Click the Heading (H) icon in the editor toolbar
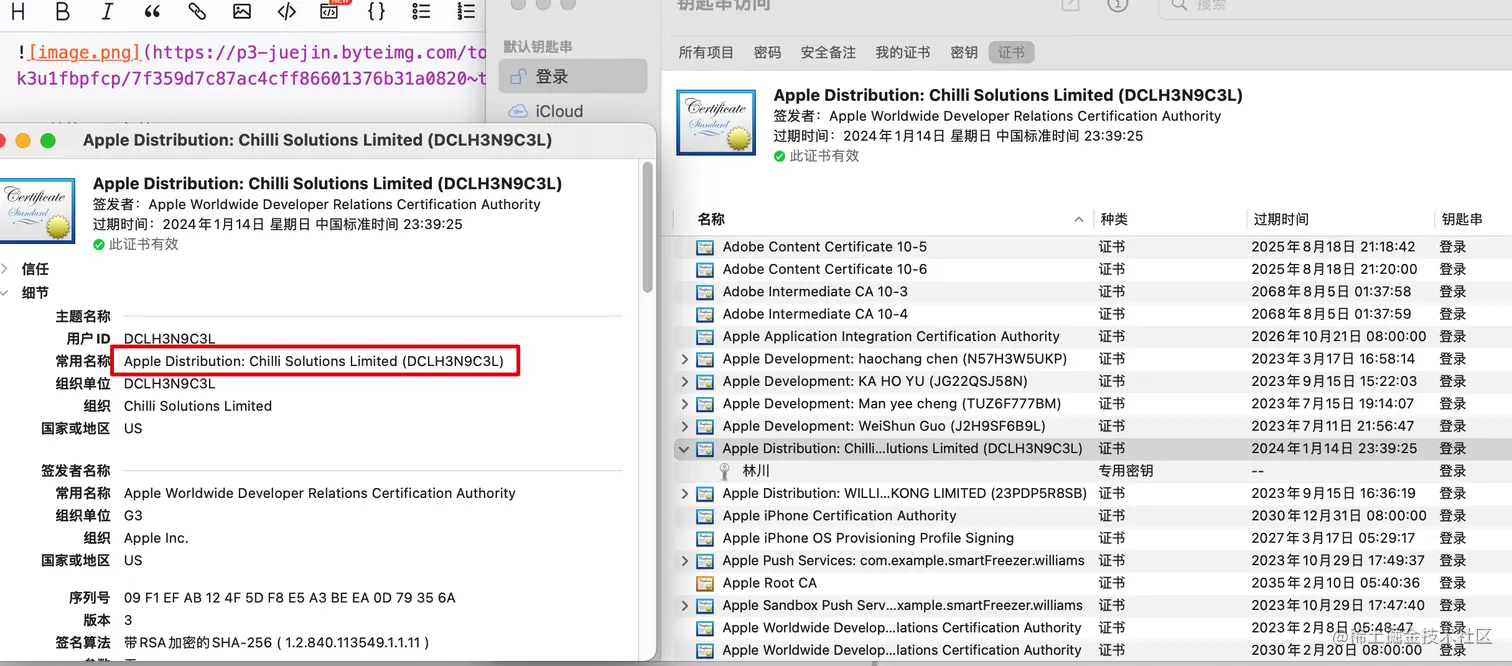Image resolution: width=1512 pixels, height=666 pixels. pyautogui.click(x=18, y=12)
